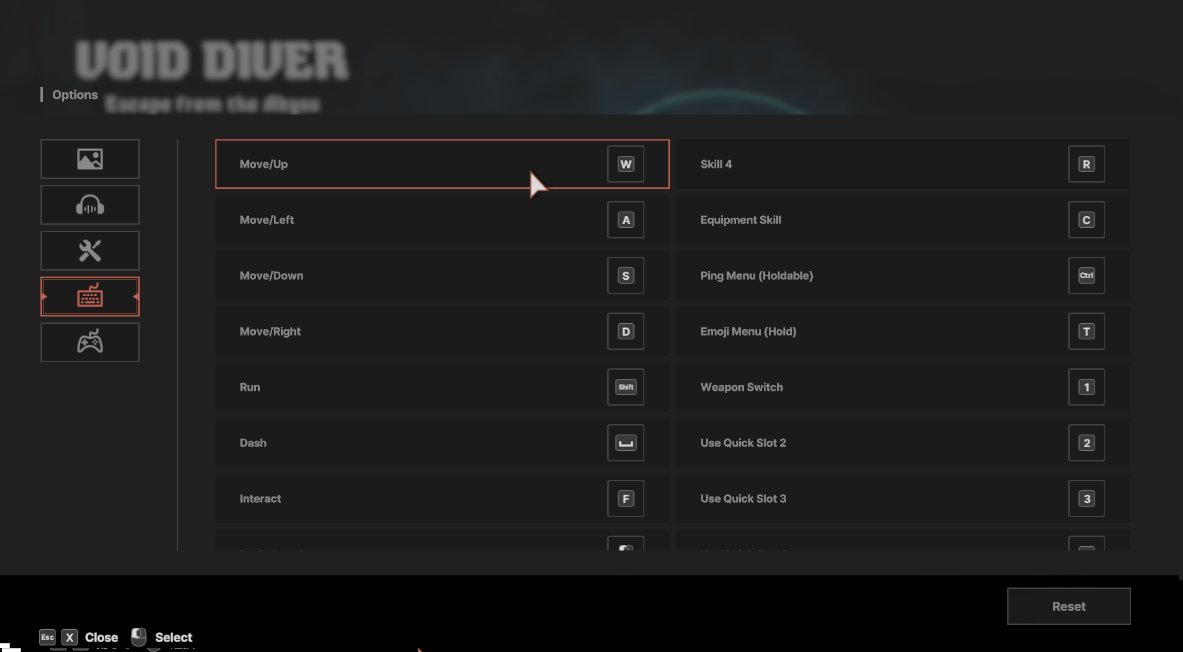Image resolution: width=1183 pixels, height=652 pixels.
Task: Click the mouse icon beside Select
Action: click(x=139, y=638)
